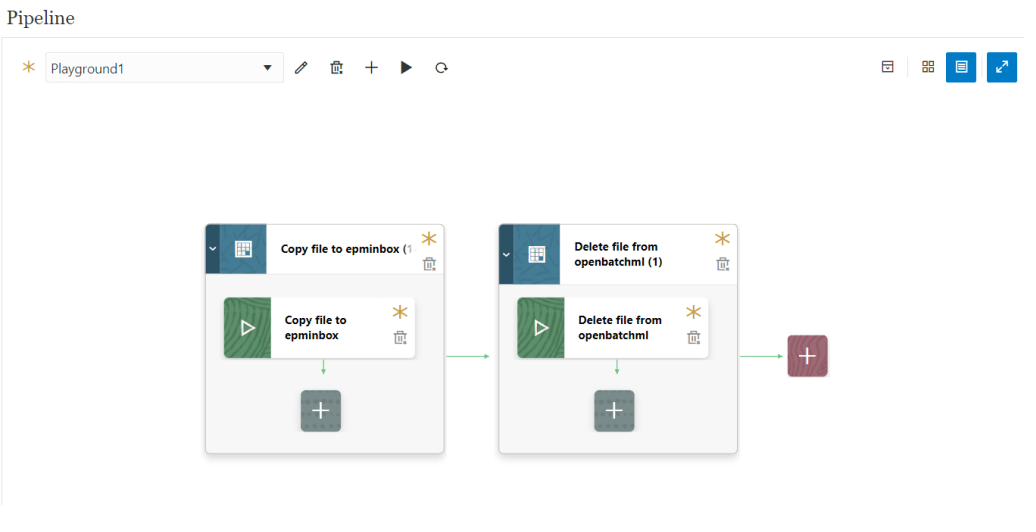The image size is (1036, 532).
Task: Add a job under Delete file from openbatchml
Action: click(614, 411)
